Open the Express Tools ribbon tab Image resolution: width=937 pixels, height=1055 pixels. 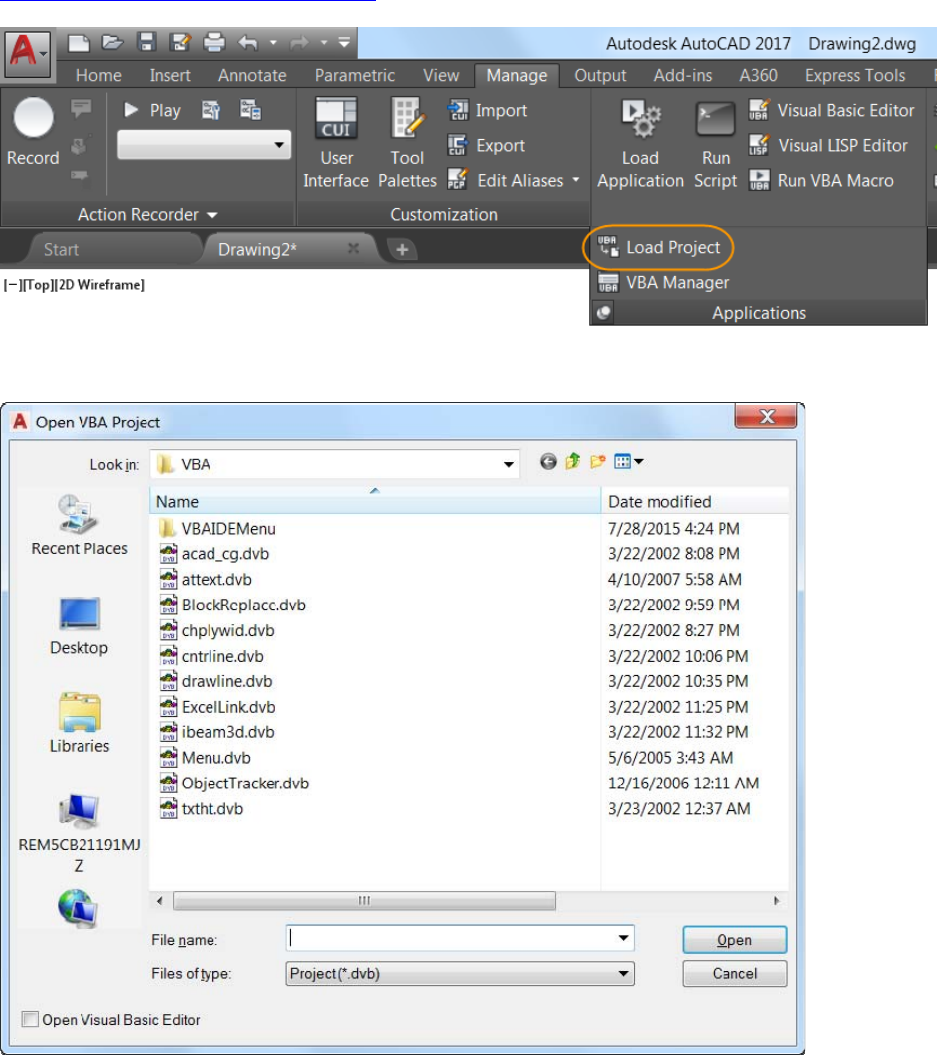point(855,75)
